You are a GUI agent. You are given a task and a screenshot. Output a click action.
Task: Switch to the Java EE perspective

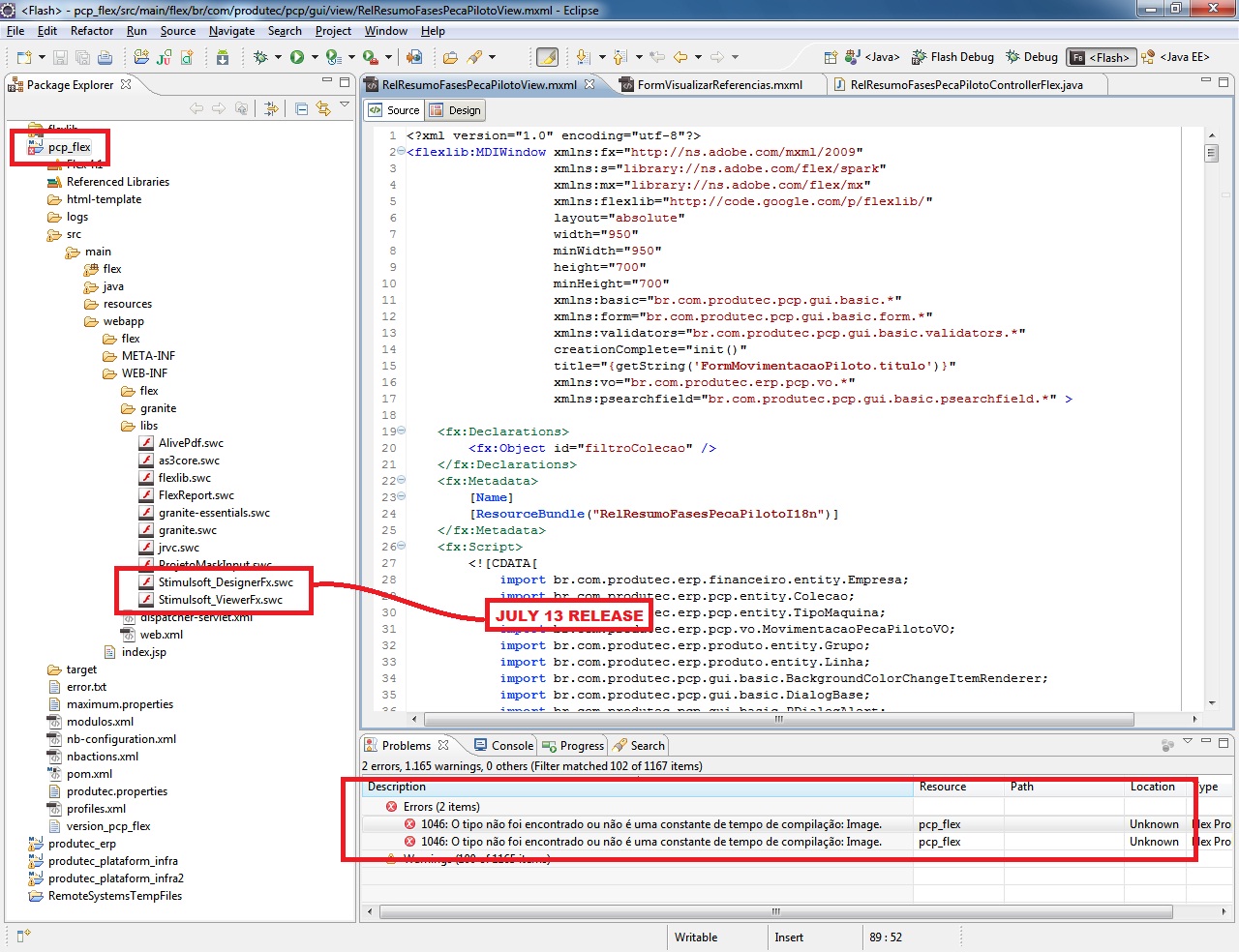1175,57
